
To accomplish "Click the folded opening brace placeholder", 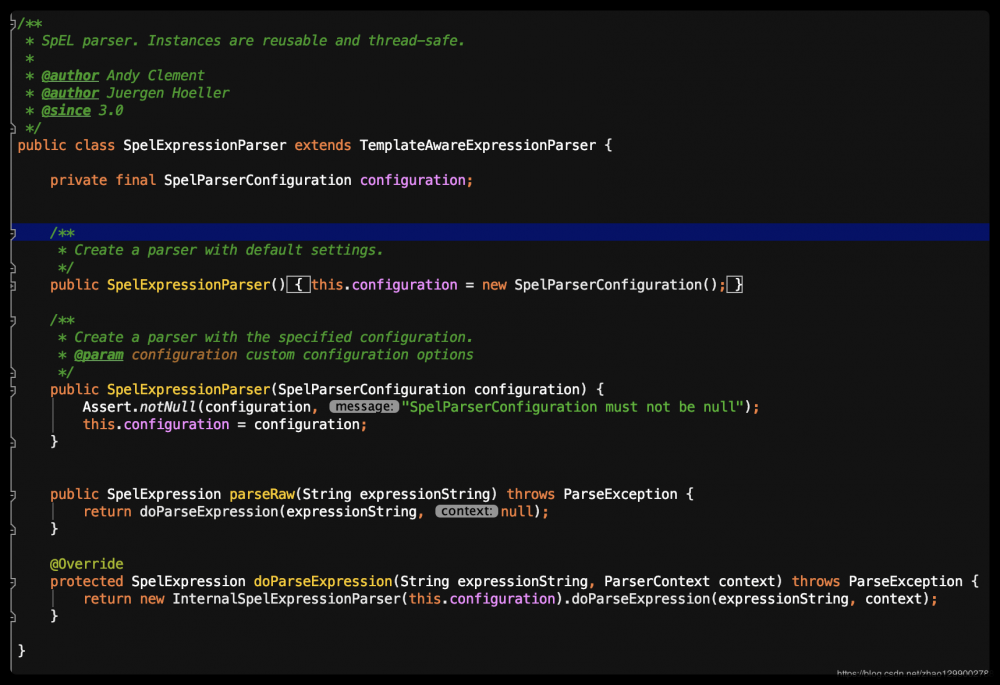I will click(x=298, y=285).
